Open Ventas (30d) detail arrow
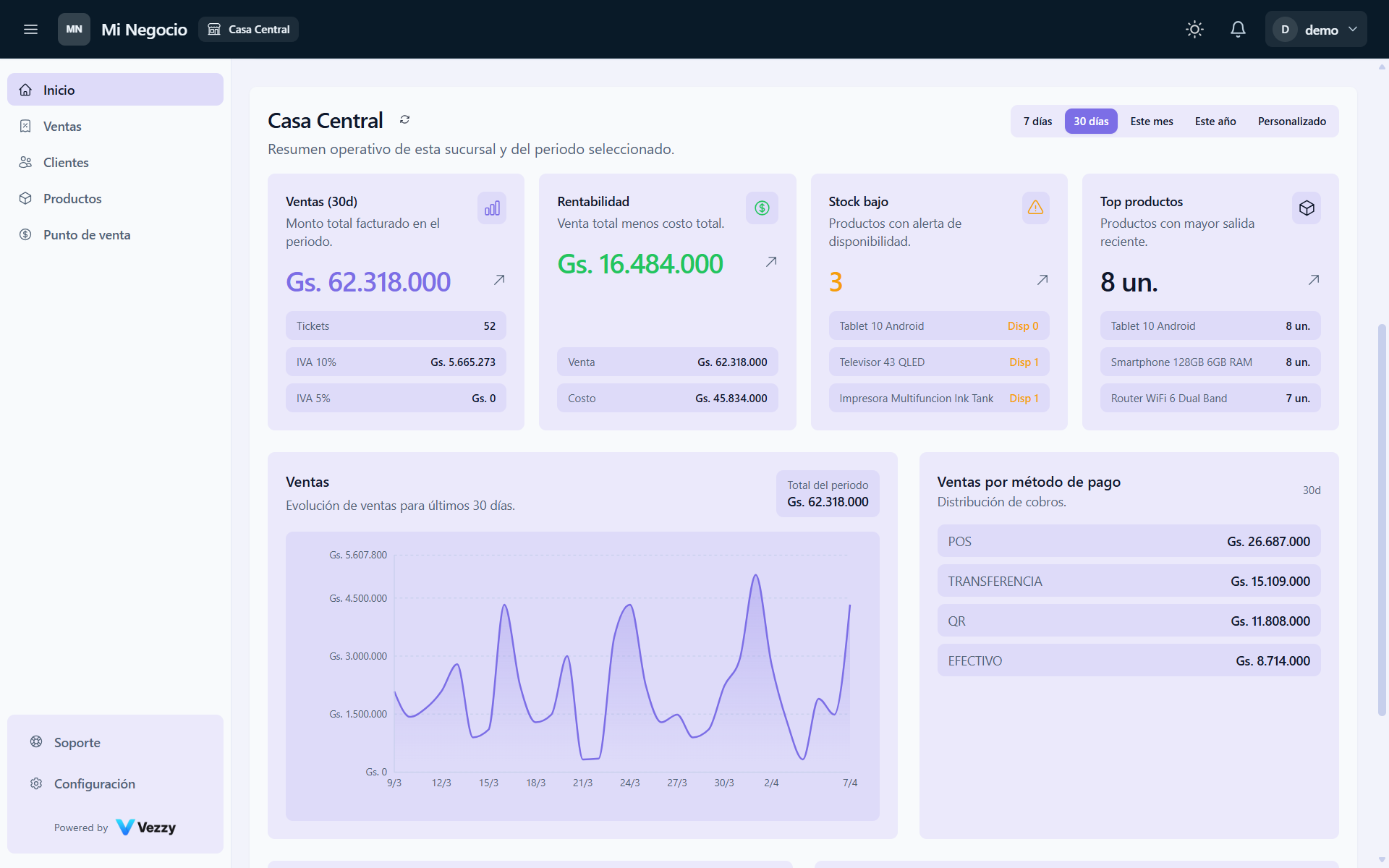The width and height of the screenshot is (1389, 868). [x=499, y=280]
